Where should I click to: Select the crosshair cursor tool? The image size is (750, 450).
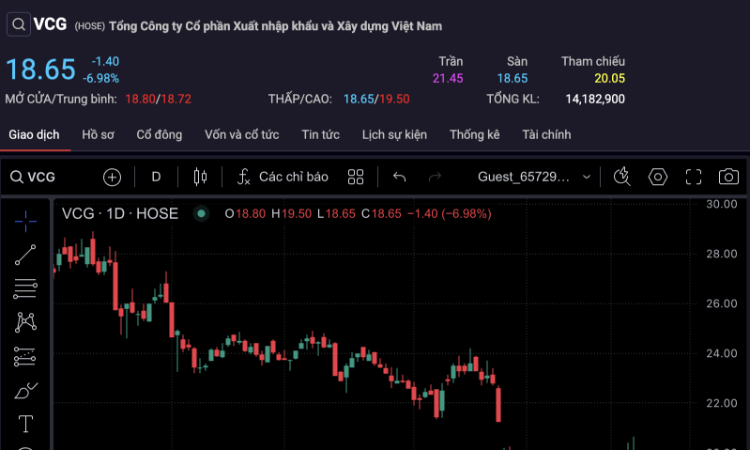25,219
